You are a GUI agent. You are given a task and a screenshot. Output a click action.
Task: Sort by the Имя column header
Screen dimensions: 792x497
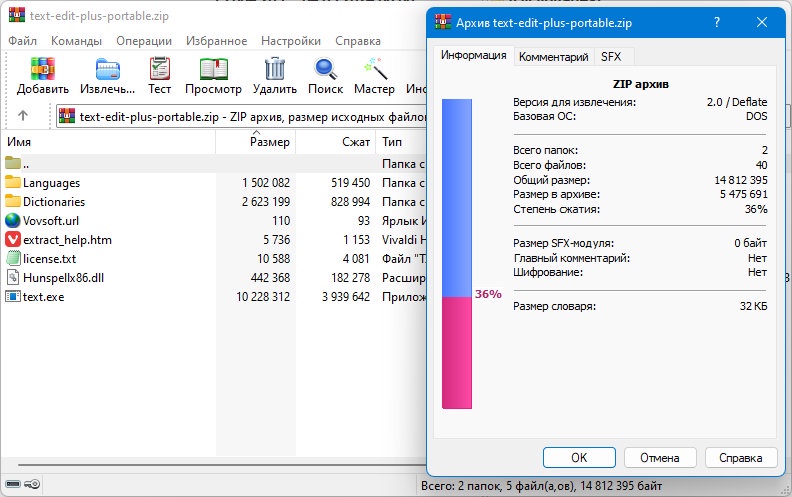[x=108, y=142]
